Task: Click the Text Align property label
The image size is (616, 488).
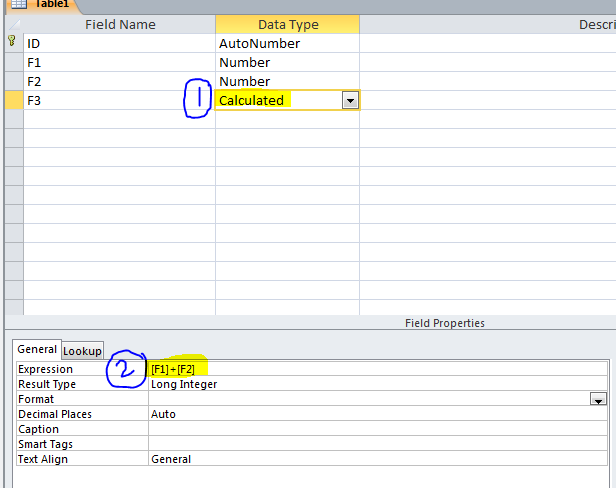Action: (x=43, y=459)
